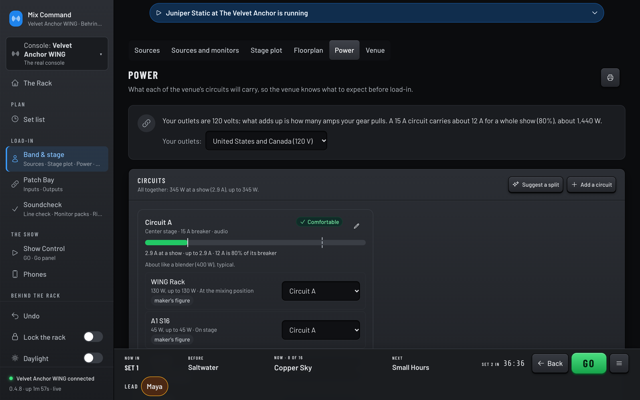Click the Band & stage person icon

point(15,159)
